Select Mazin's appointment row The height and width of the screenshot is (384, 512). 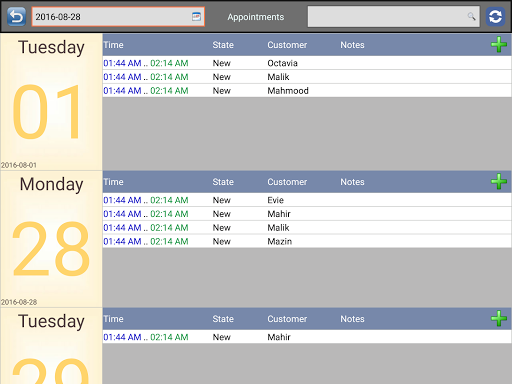[307, 241]
